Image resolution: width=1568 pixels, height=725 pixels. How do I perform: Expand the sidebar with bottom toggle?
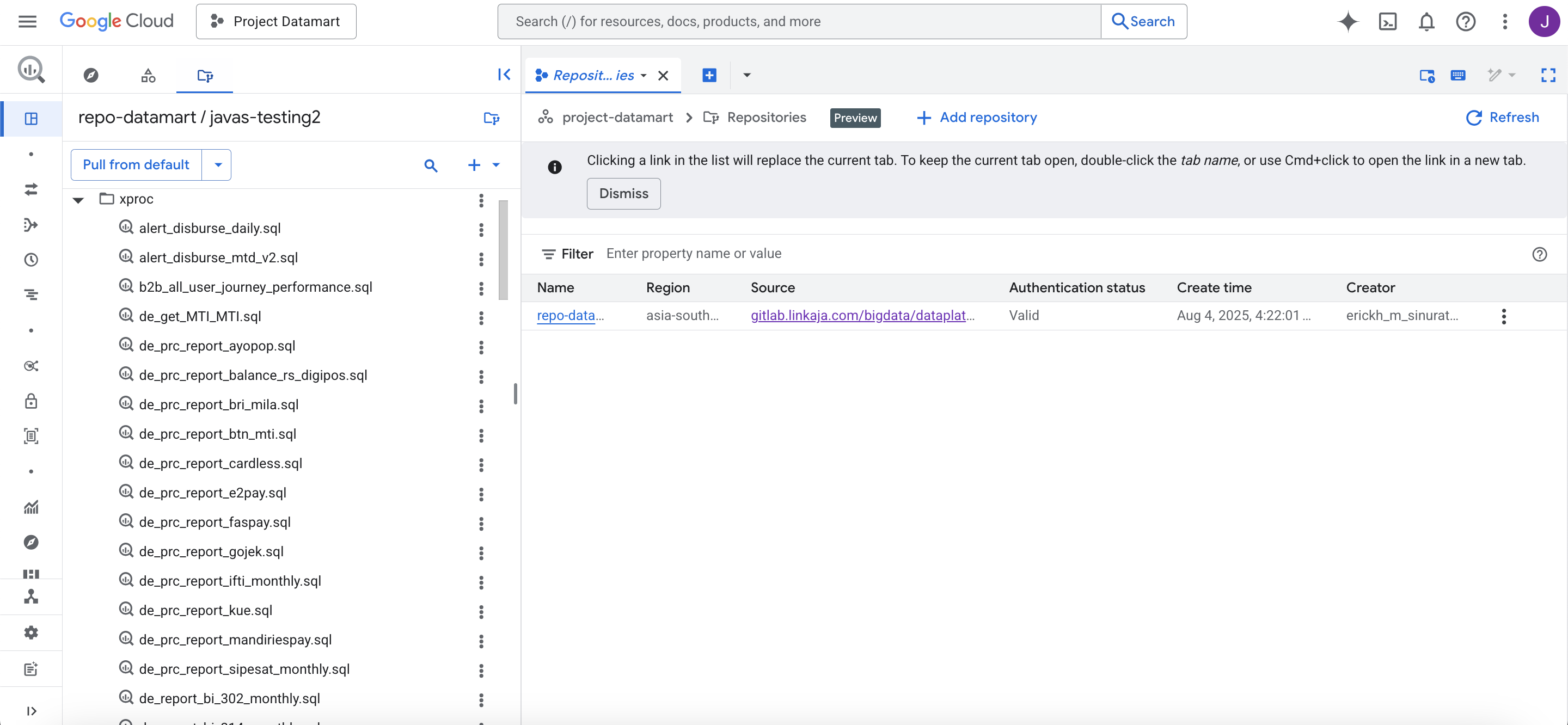31,710
